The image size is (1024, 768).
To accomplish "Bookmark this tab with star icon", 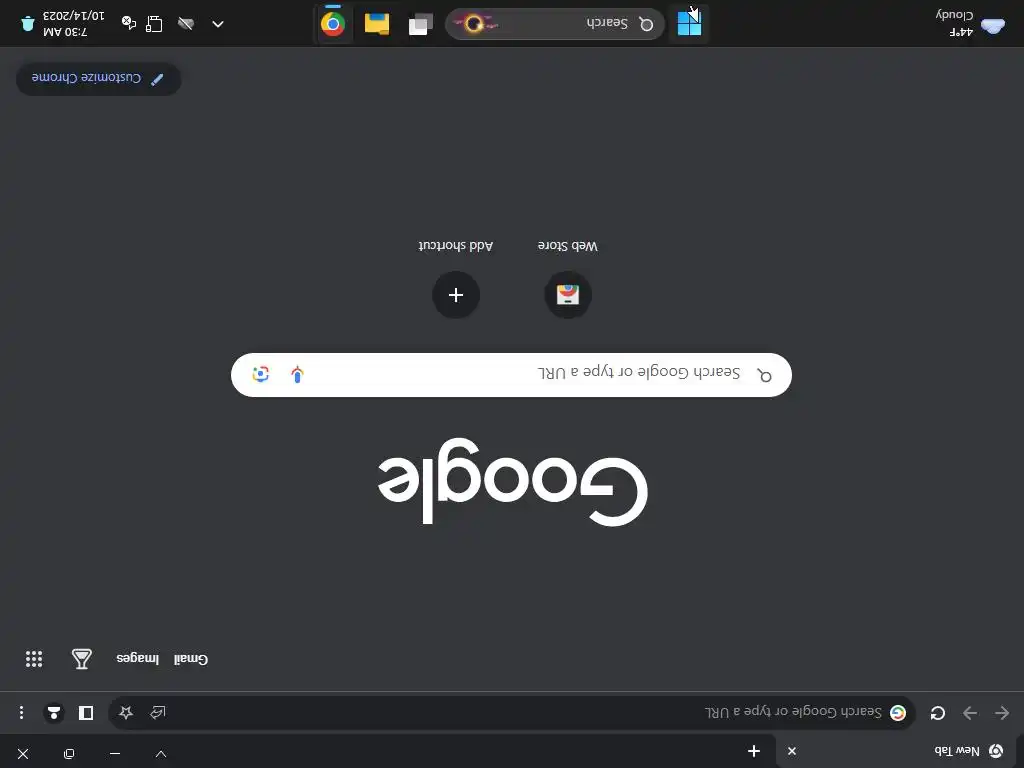I will point(126,712).
